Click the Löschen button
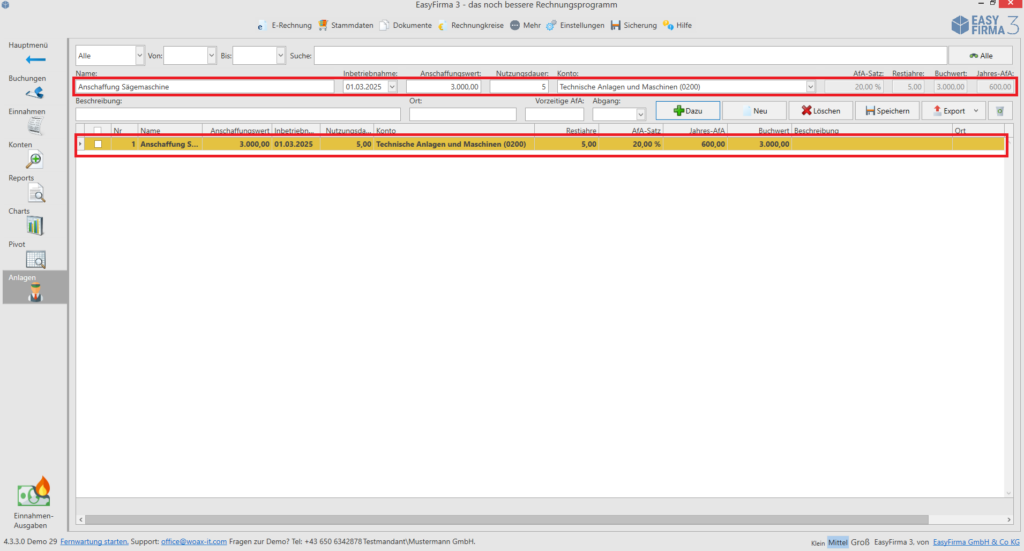1024x551 pixels. tap(821, 111)
